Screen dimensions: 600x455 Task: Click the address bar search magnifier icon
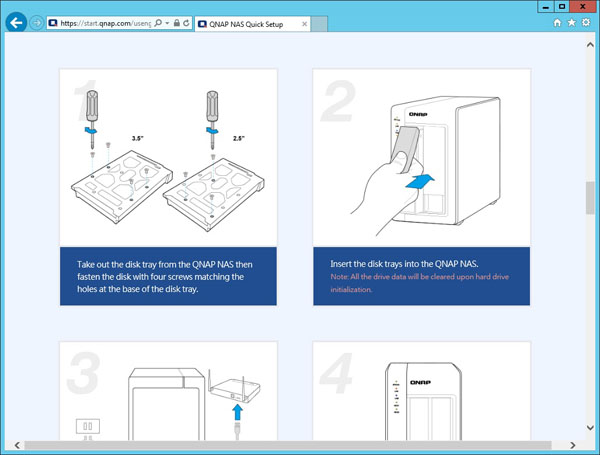[158, 23]
